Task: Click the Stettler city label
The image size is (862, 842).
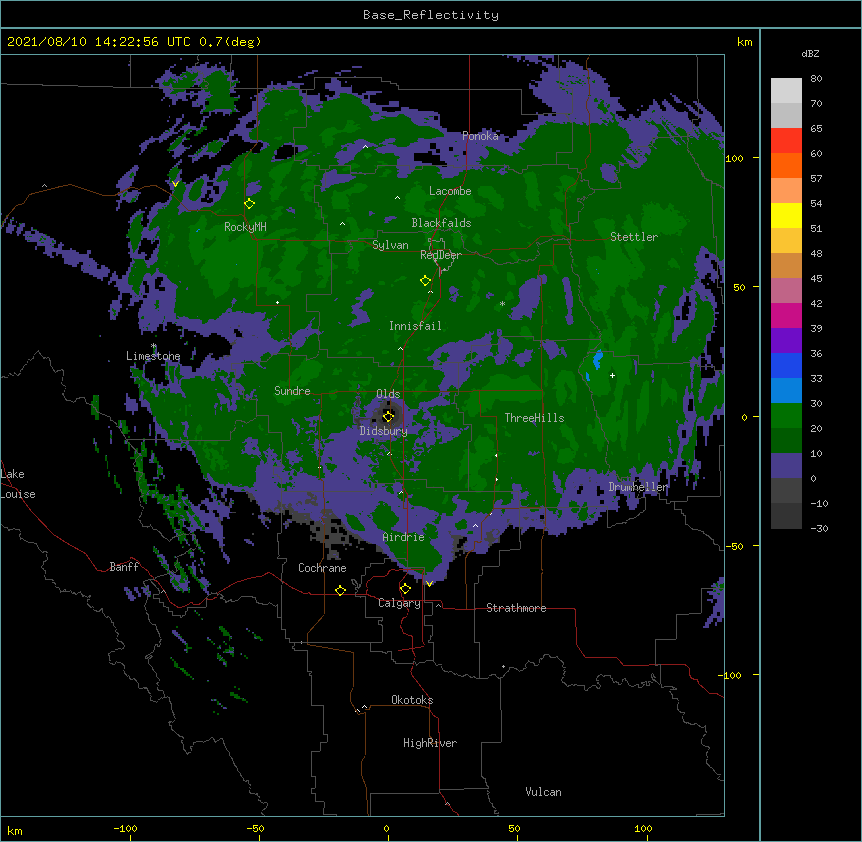Action: pyautogui.click(x=634, y=237)
